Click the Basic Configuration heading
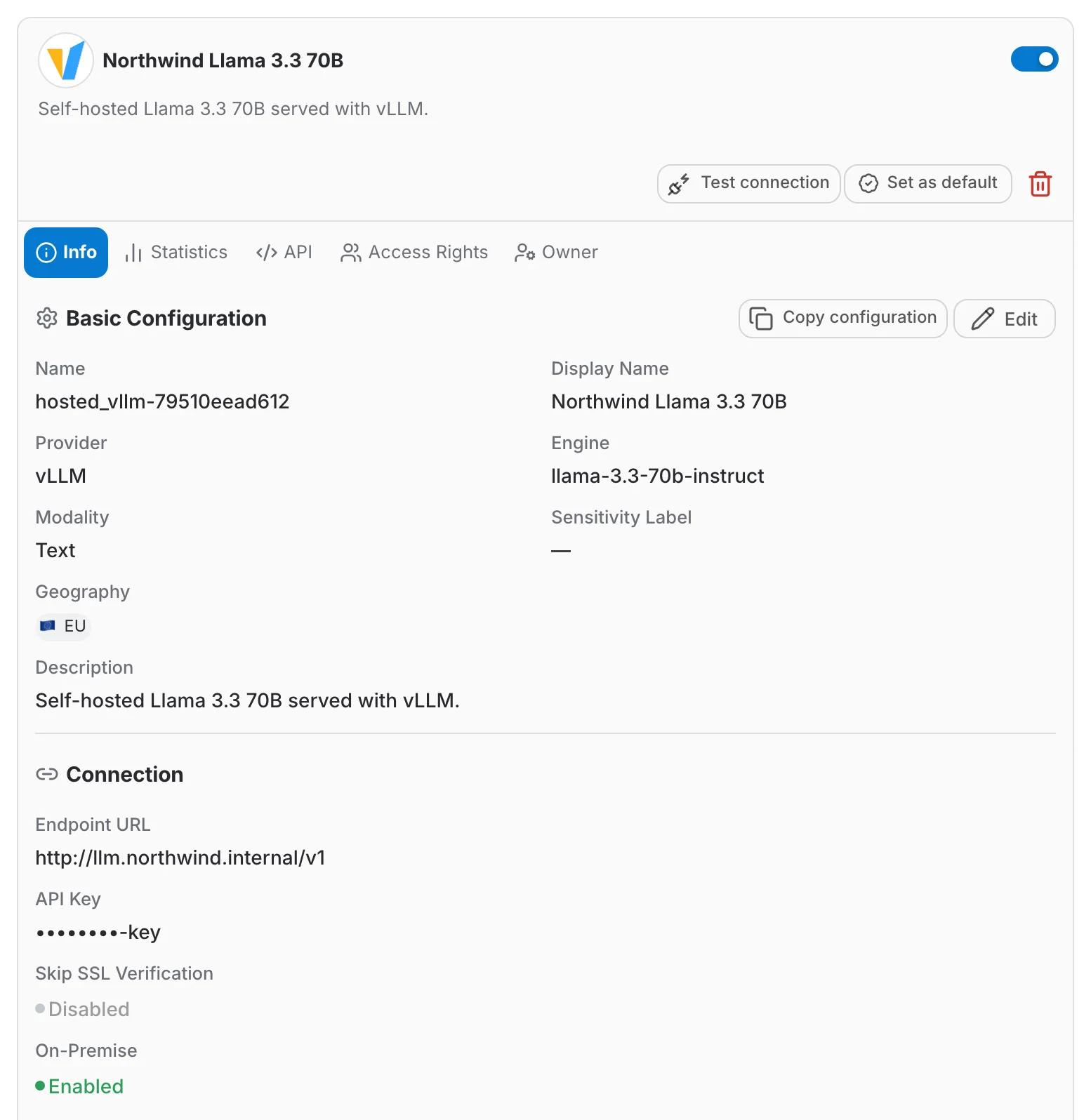The height and width of the screenshot is (1120, 1091). click(x=166, y=319)
